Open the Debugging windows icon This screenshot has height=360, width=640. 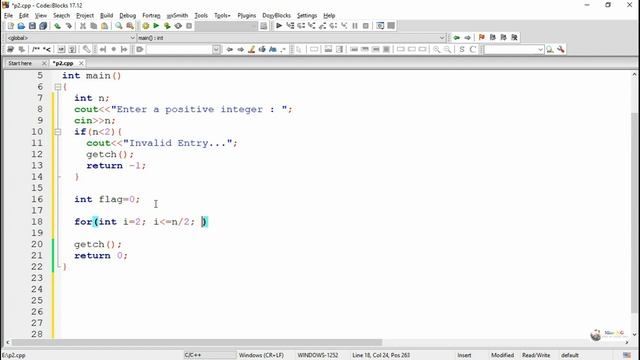click(x=380, y=26)
